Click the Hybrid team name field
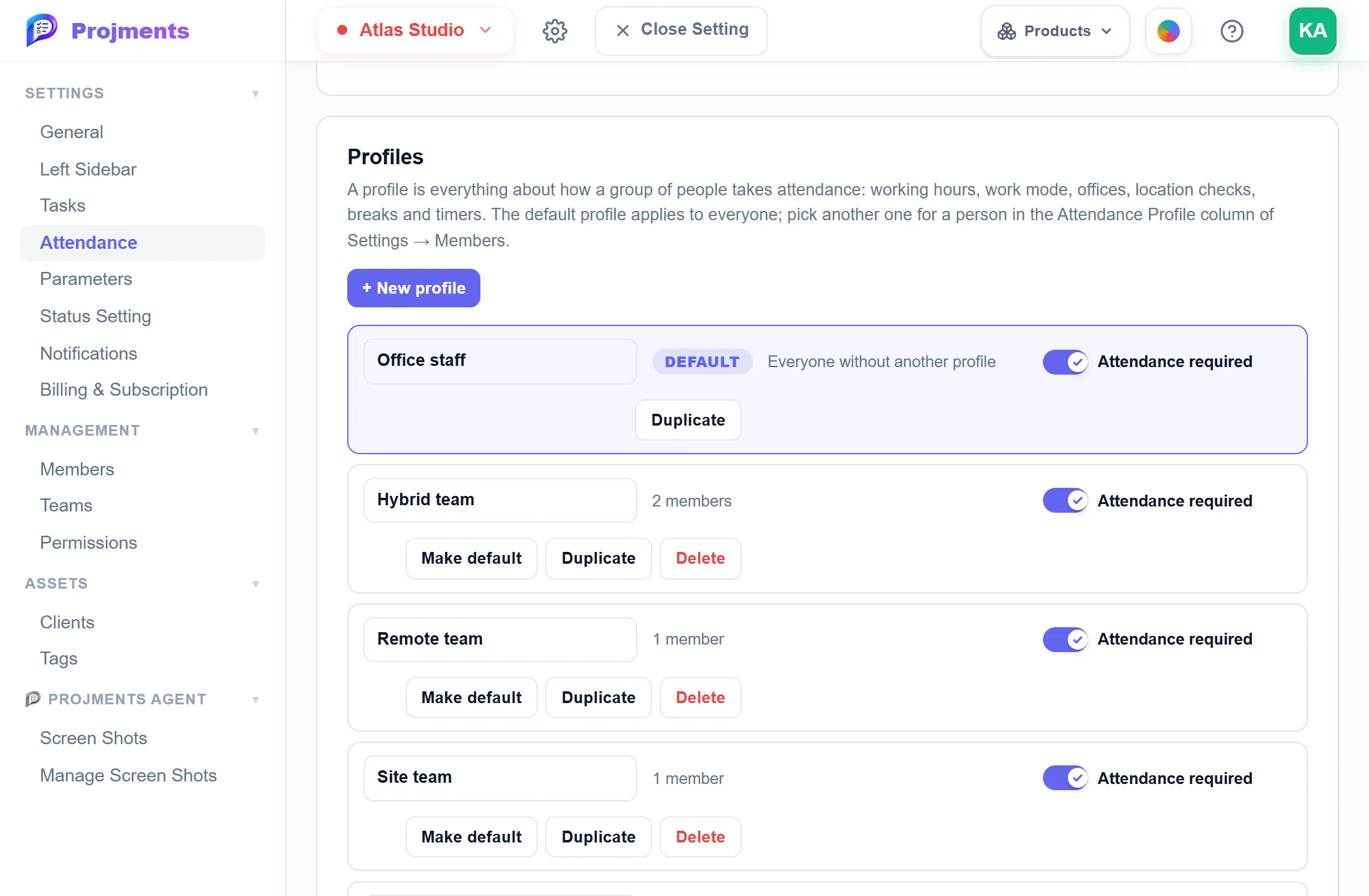Viewport: 1369px width, 896px height. click(500, 500)
